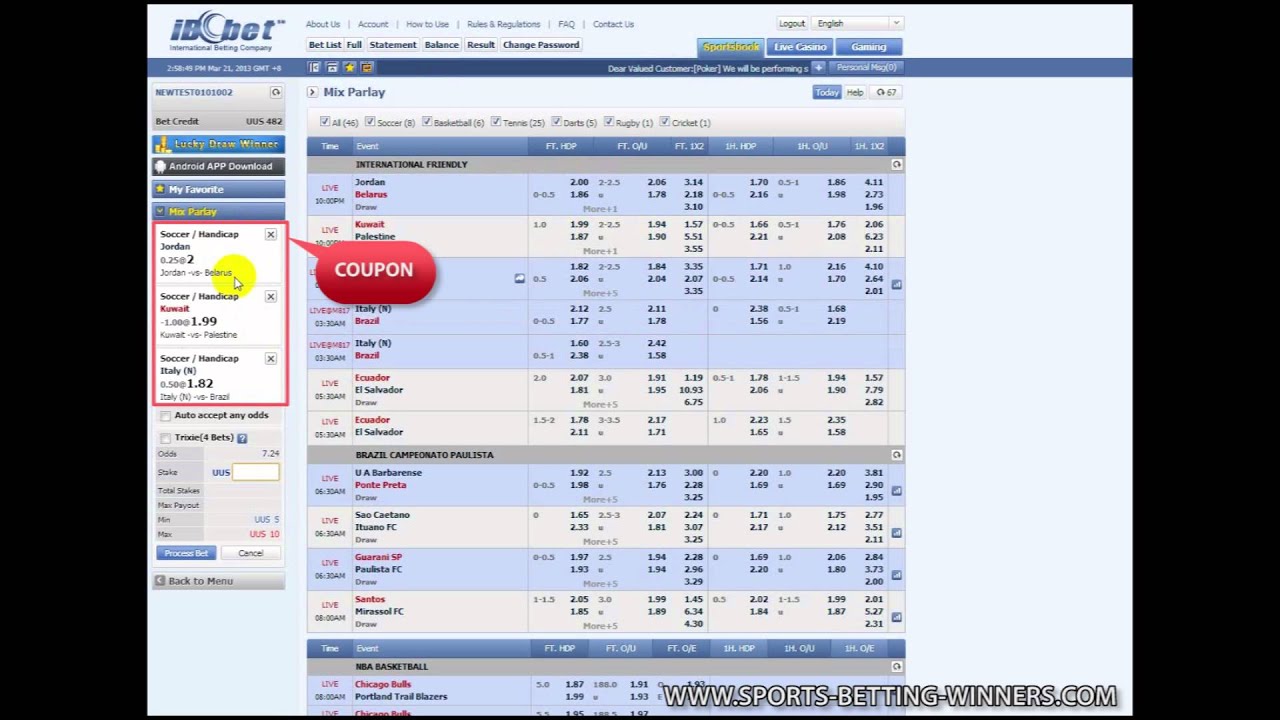Enable the Trixie(4 Bets) checkbox
Viewport: 1280px width, 720px height.
(166, 438)
